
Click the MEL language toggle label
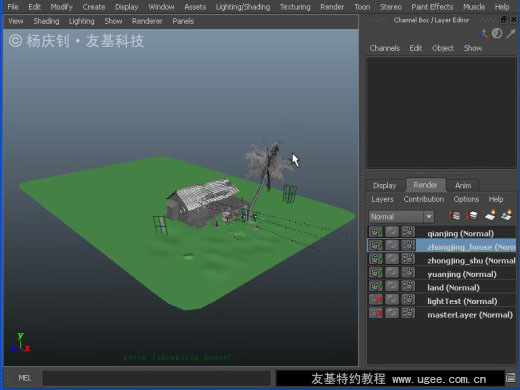point(25,378)
